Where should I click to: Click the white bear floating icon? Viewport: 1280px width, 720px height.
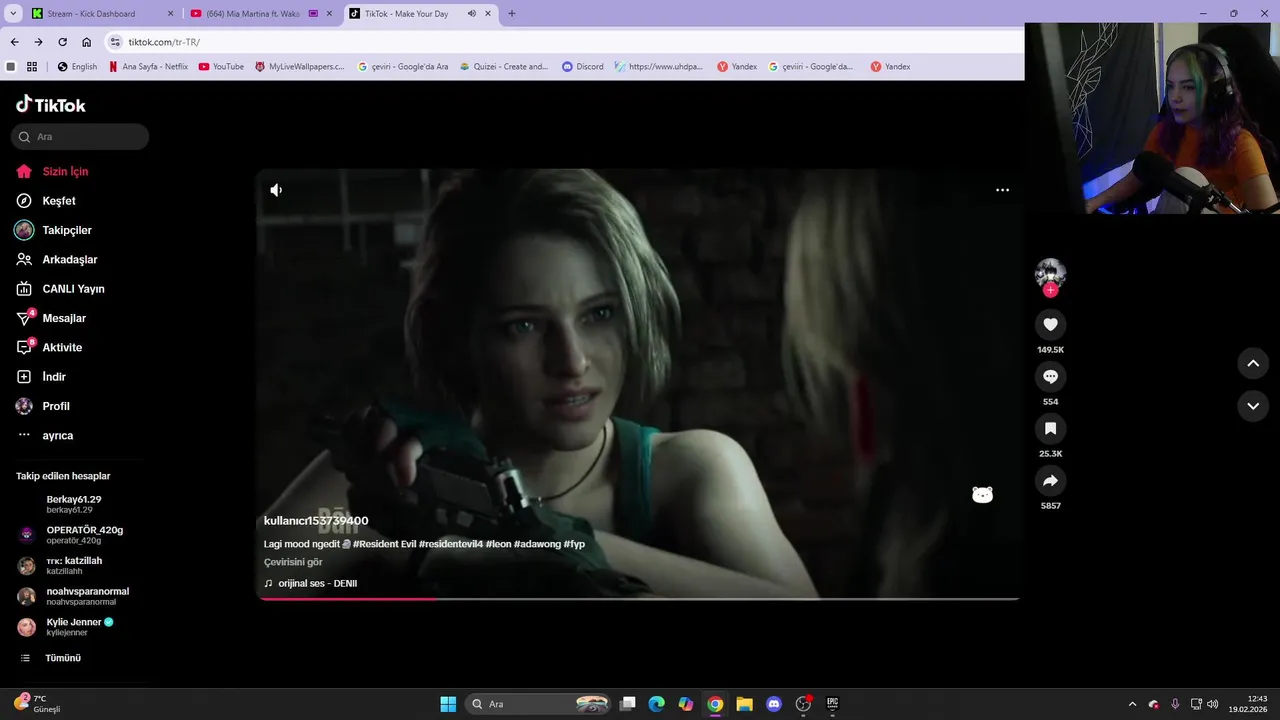(982, 495)
